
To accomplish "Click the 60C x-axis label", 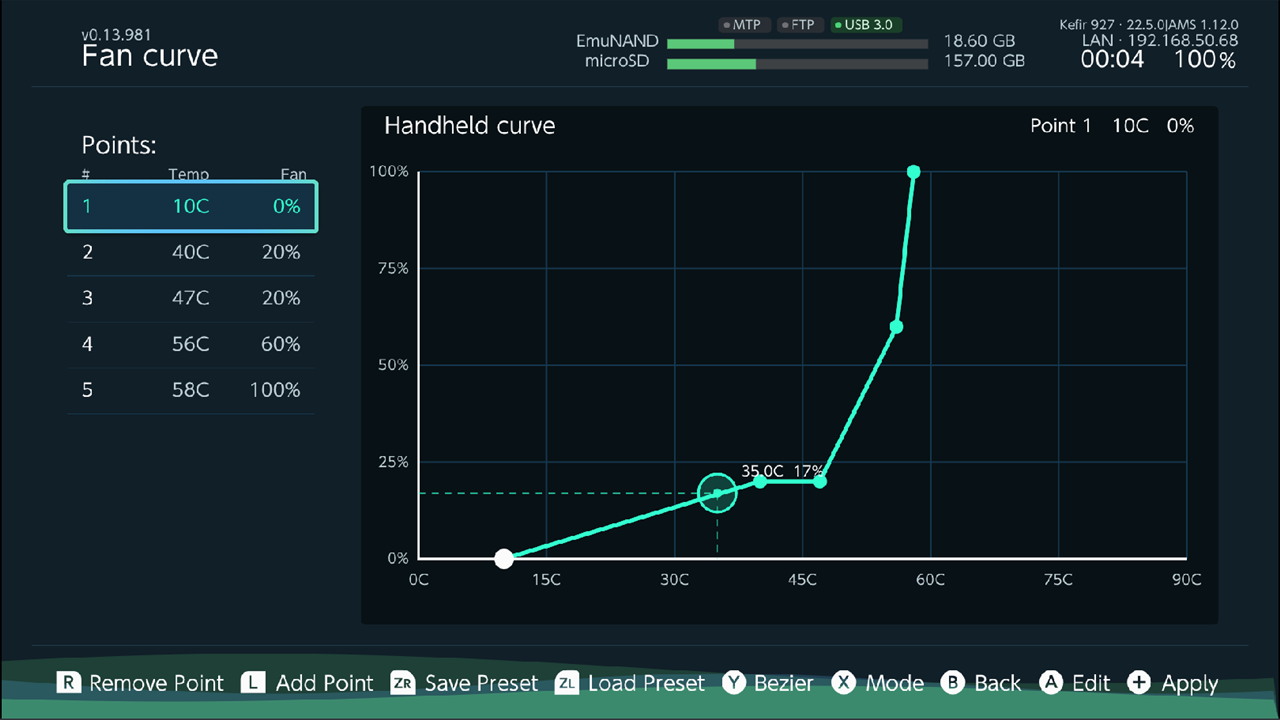I will pyautogui.click(x=930, y=580).
